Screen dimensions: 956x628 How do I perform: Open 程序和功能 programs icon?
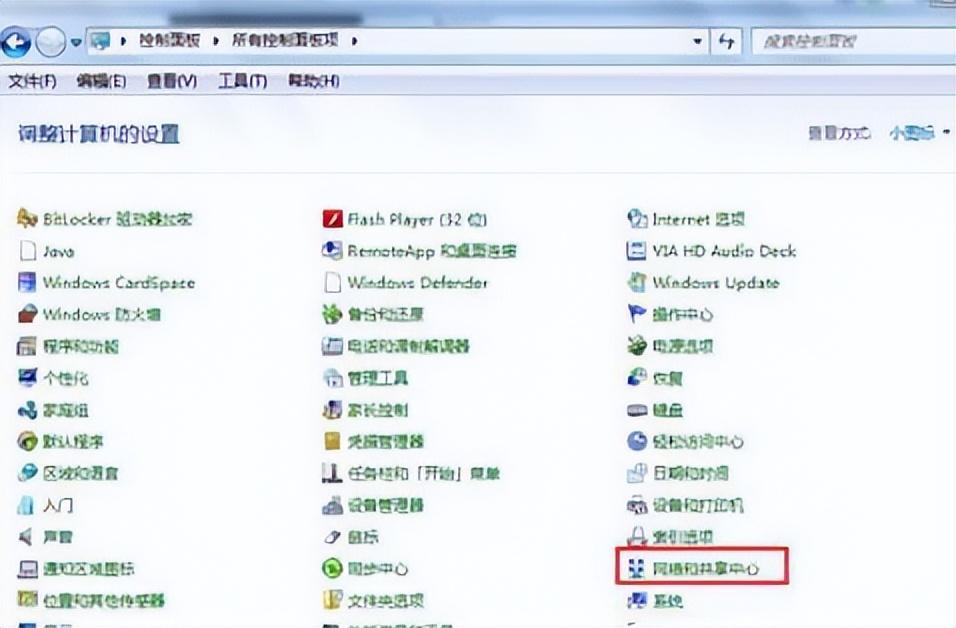(x=27, y=346)
